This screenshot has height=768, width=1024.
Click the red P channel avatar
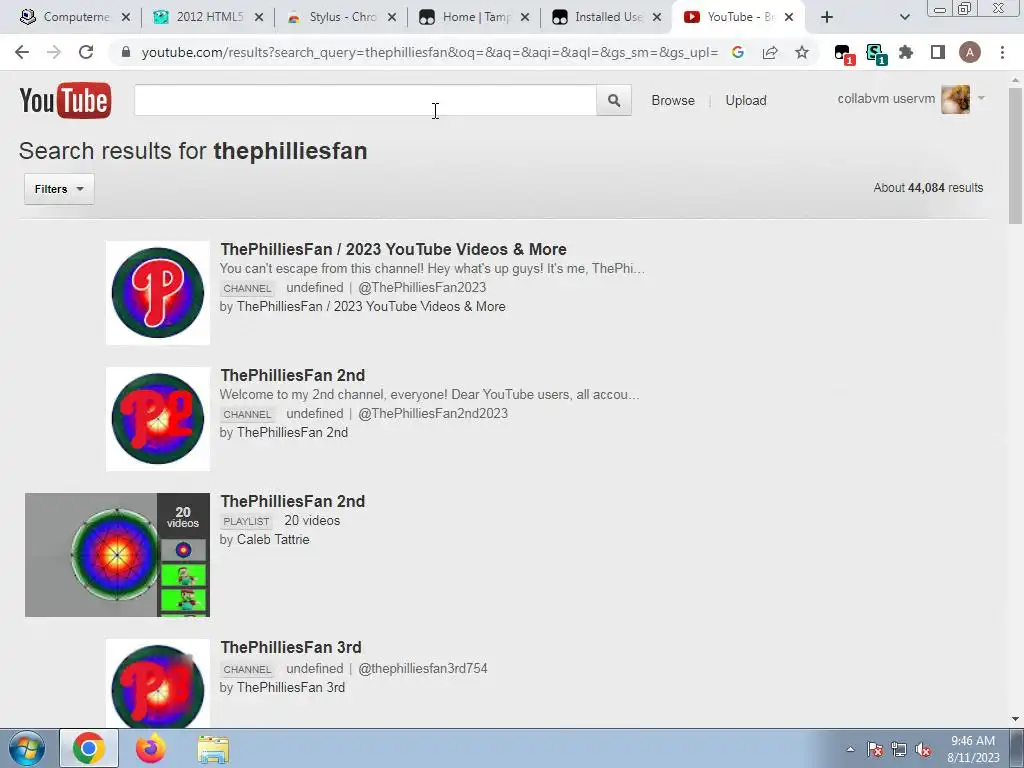click(x=158, y=293)
